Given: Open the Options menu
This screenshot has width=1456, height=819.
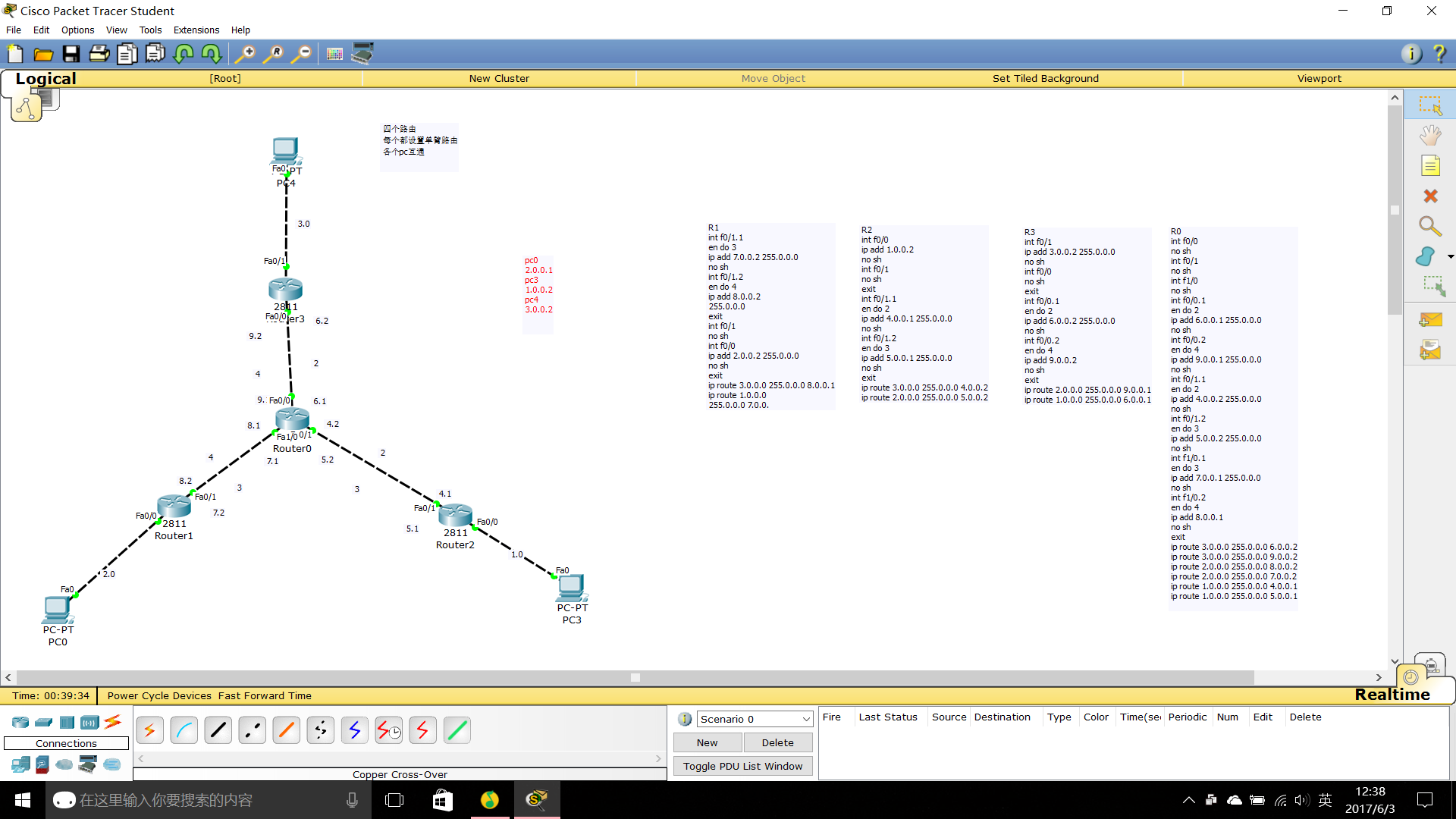Looking at the screenshot, I should (x=77, y=30).
